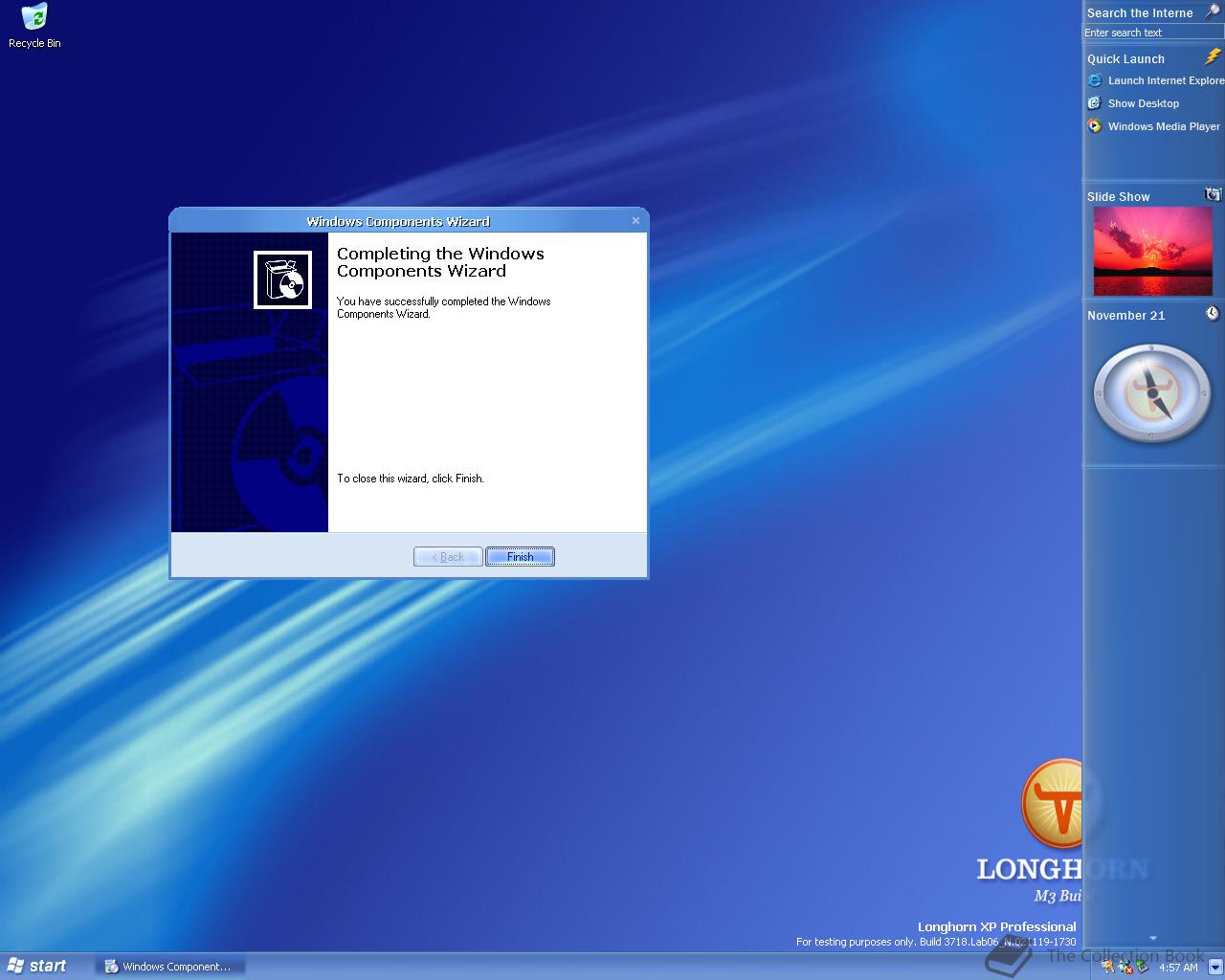1225x980 pixels.
Task: Focus the Enter search text field
Action: click(x=1153, y=33)
